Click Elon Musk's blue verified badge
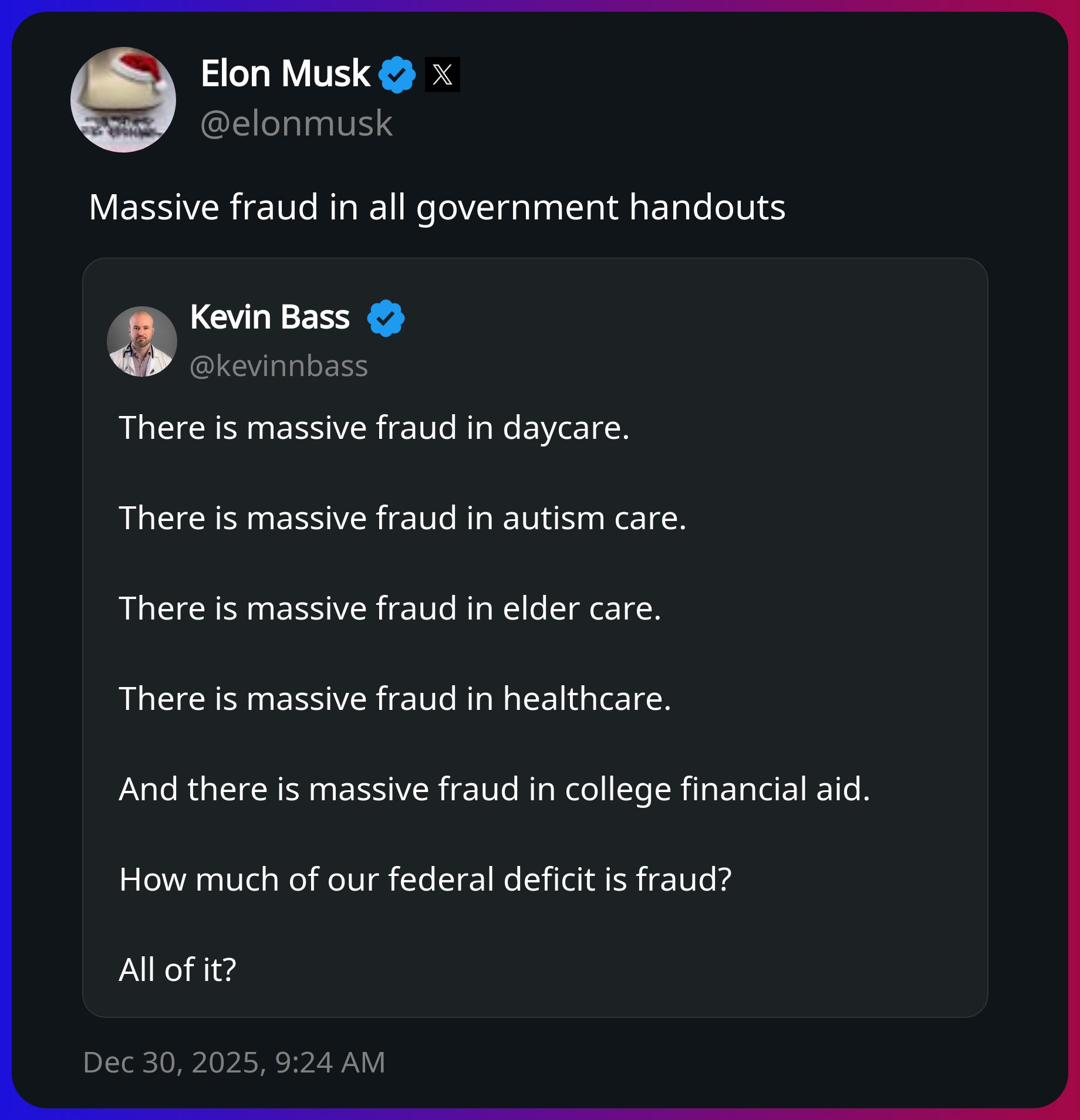The width and height of the screenshot is (1080, 1120). tap(397, 75)
